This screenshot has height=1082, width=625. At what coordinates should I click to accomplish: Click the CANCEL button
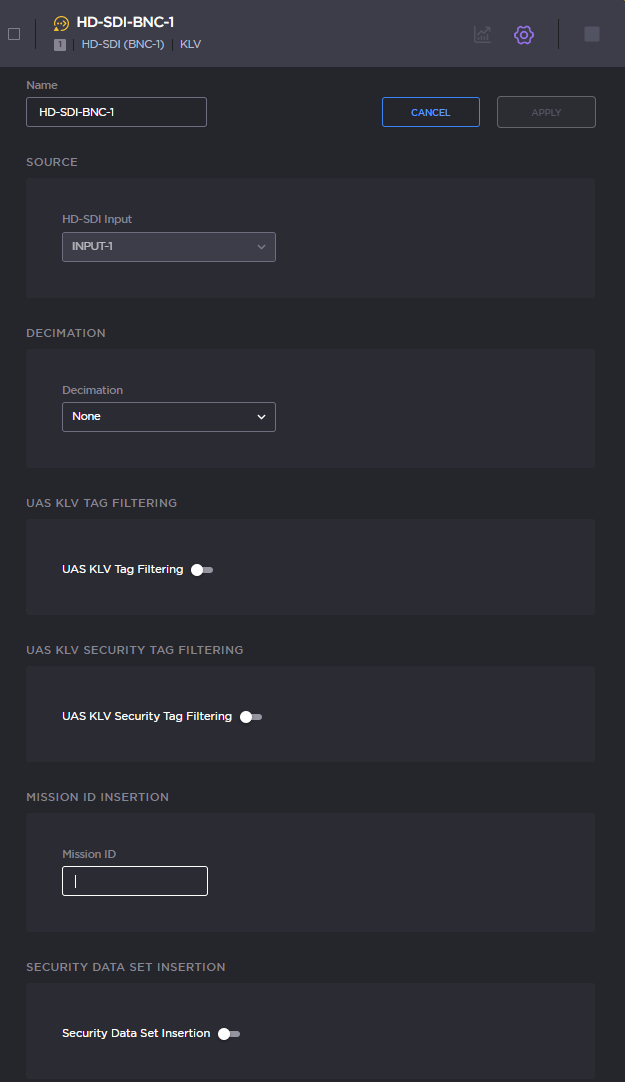coord(430,113)
